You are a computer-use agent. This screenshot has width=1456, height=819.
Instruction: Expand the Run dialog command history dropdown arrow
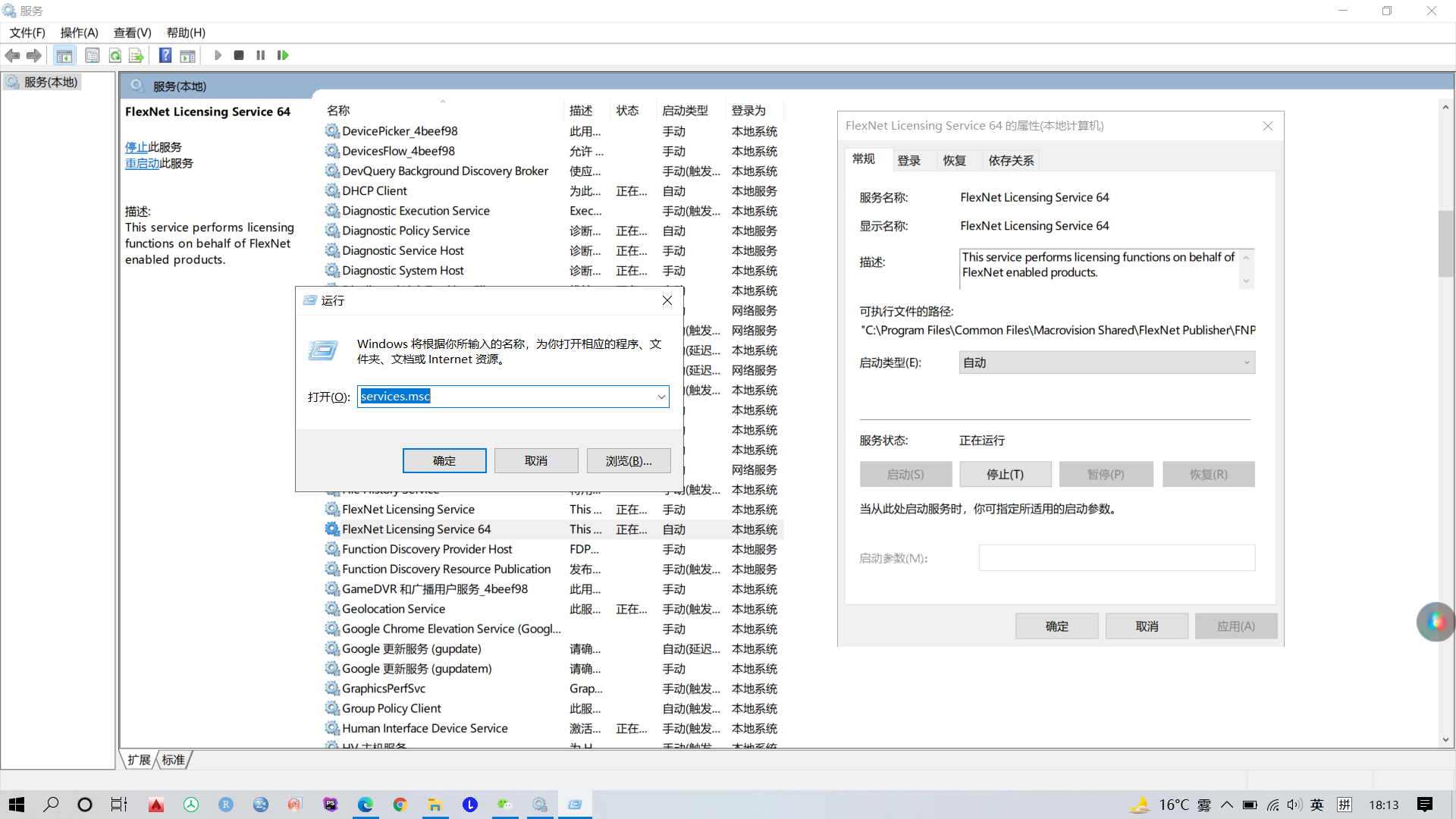pos(661,397)
